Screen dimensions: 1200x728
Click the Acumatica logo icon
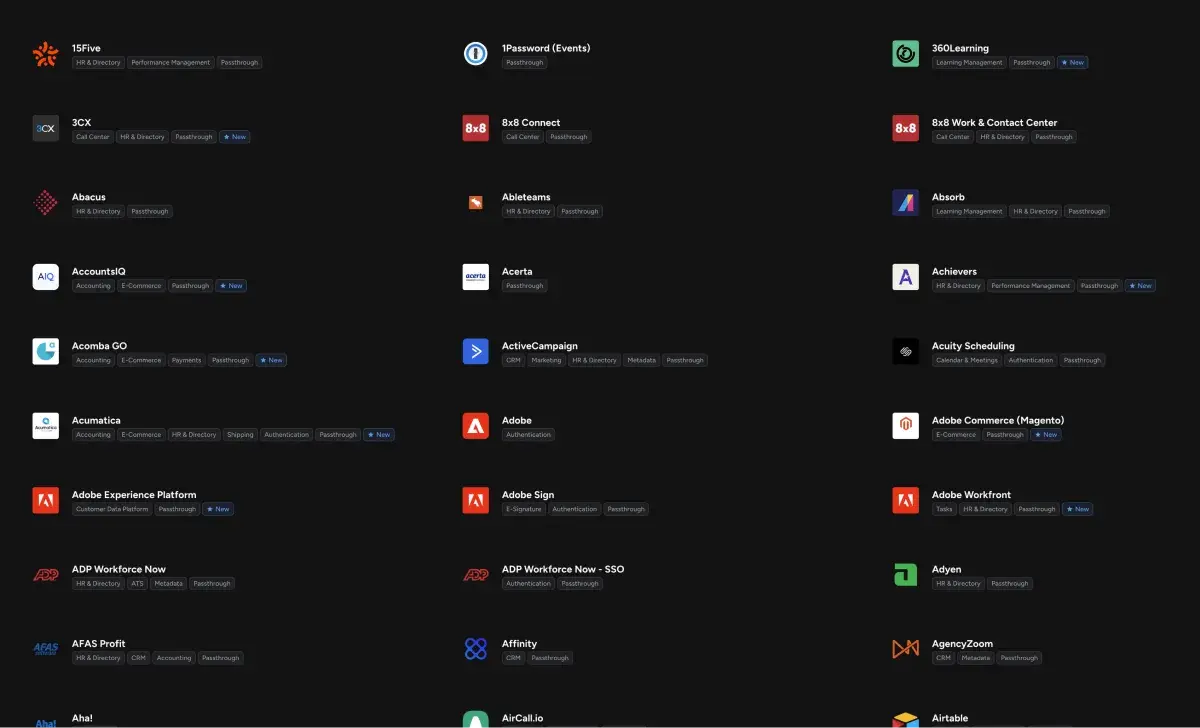(x=46, y=426)
